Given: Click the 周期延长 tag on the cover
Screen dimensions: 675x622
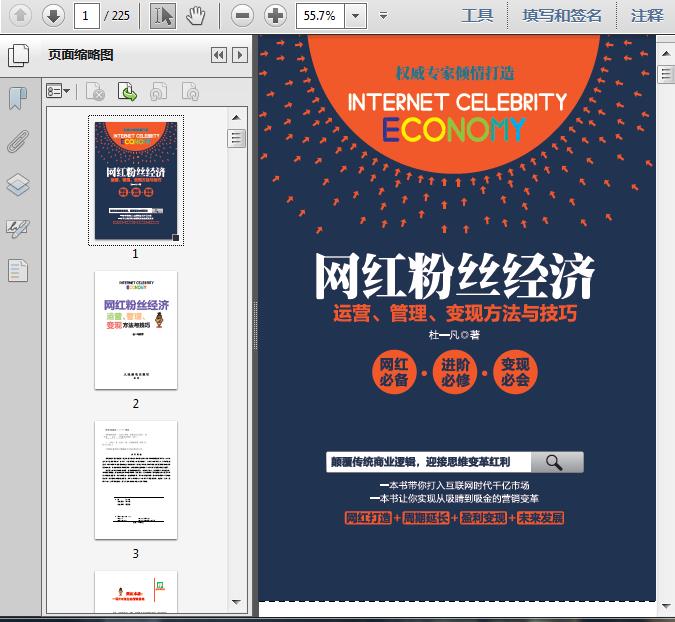Looking at the screenshot, I should coord(426,518).
